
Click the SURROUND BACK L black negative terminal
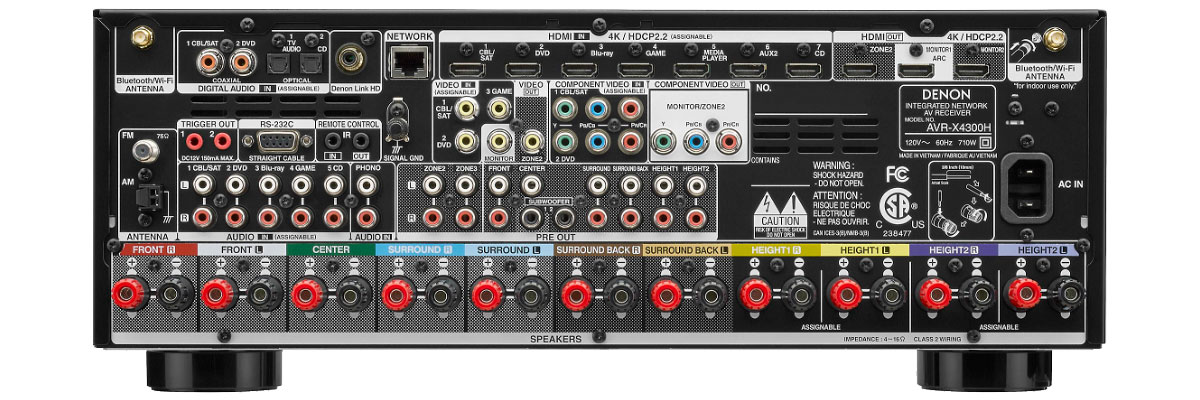tap(711, 295)
